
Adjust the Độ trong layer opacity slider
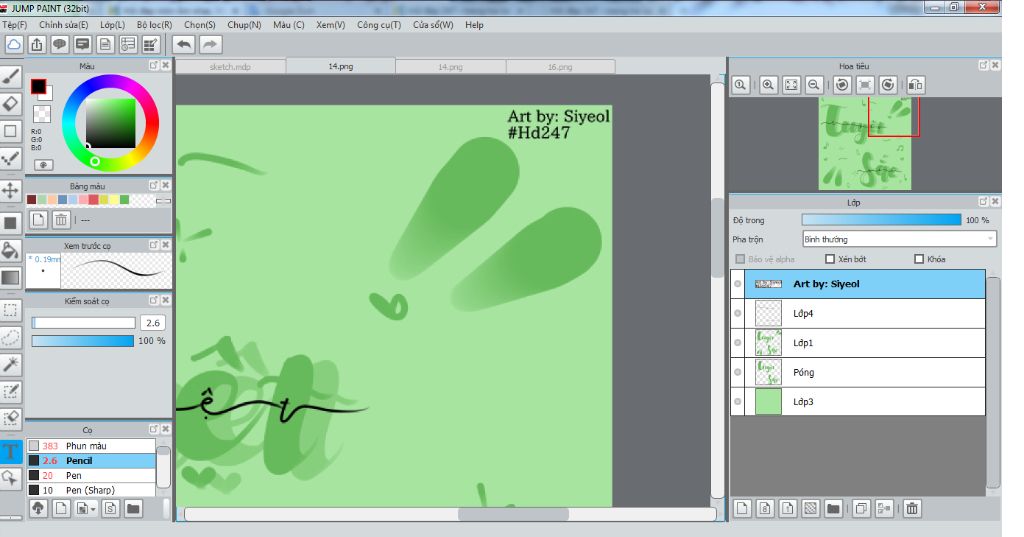pyautogui.click(x=882, y=220)
